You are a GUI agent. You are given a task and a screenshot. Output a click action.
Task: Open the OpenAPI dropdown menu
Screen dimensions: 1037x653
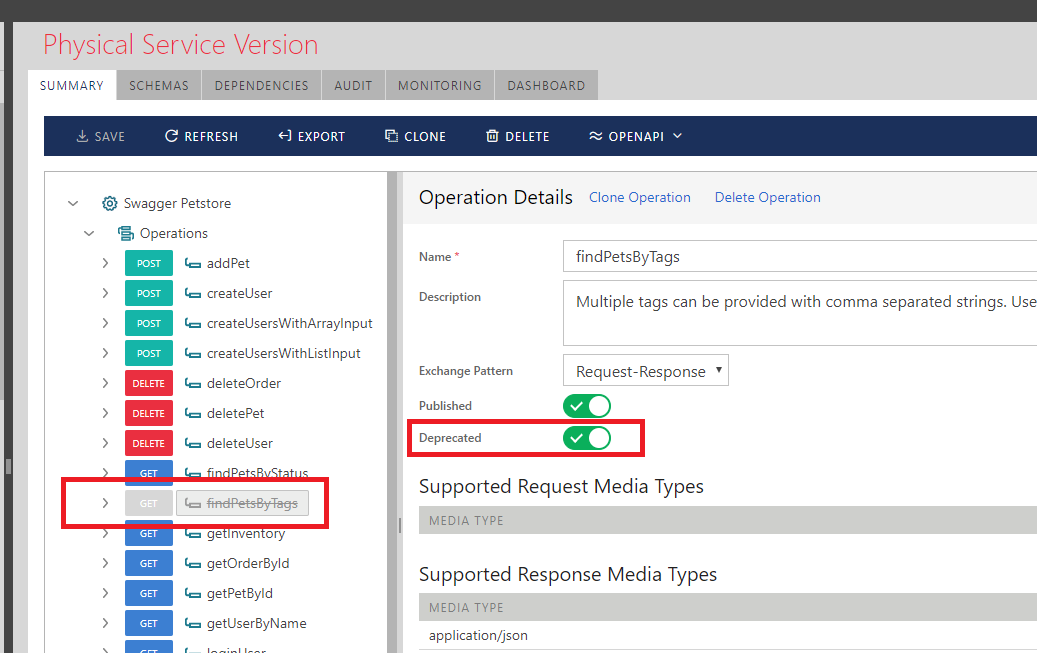tap(635, 136)
